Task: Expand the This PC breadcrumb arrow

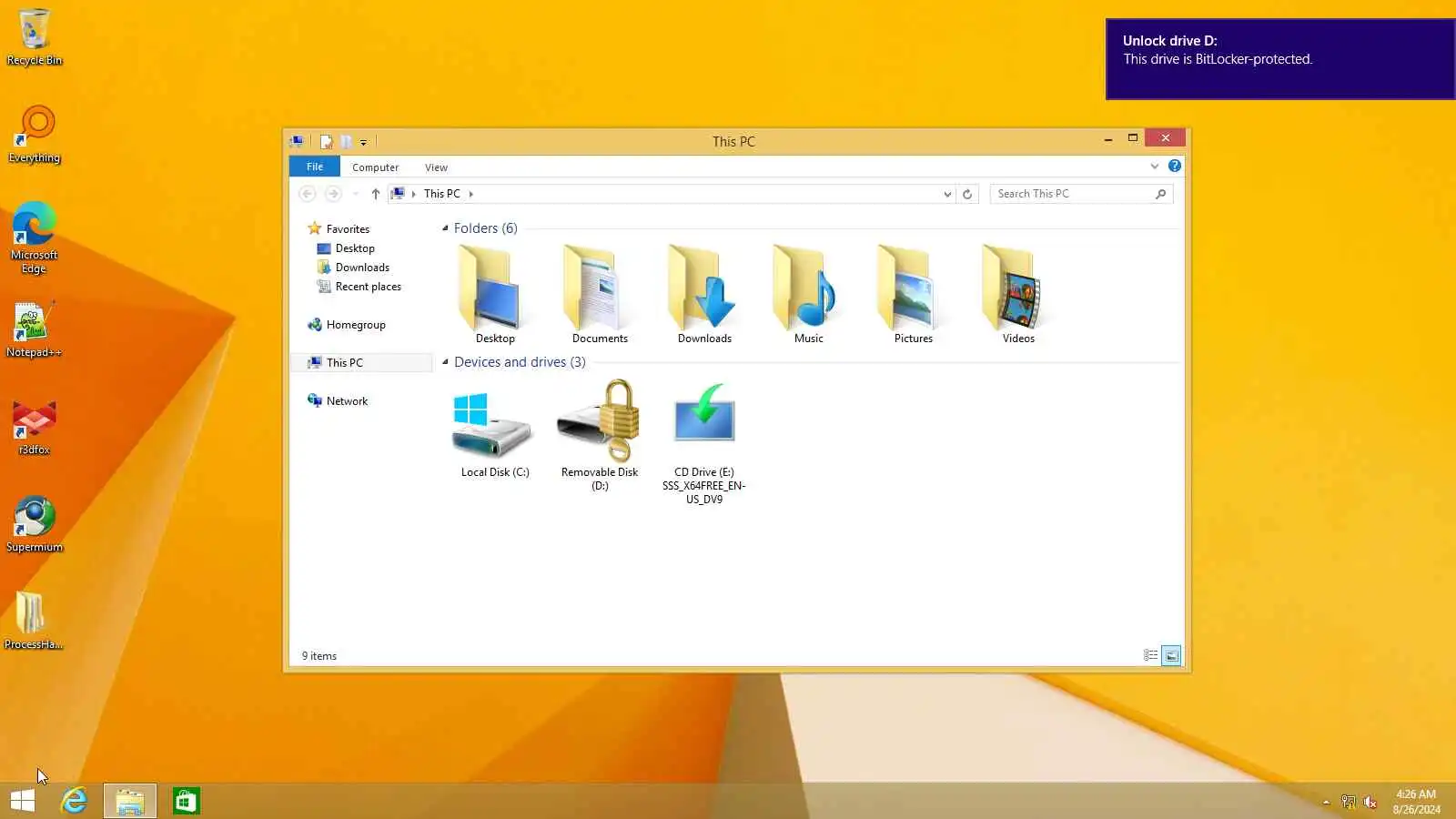Action: [x=470, y=194]
